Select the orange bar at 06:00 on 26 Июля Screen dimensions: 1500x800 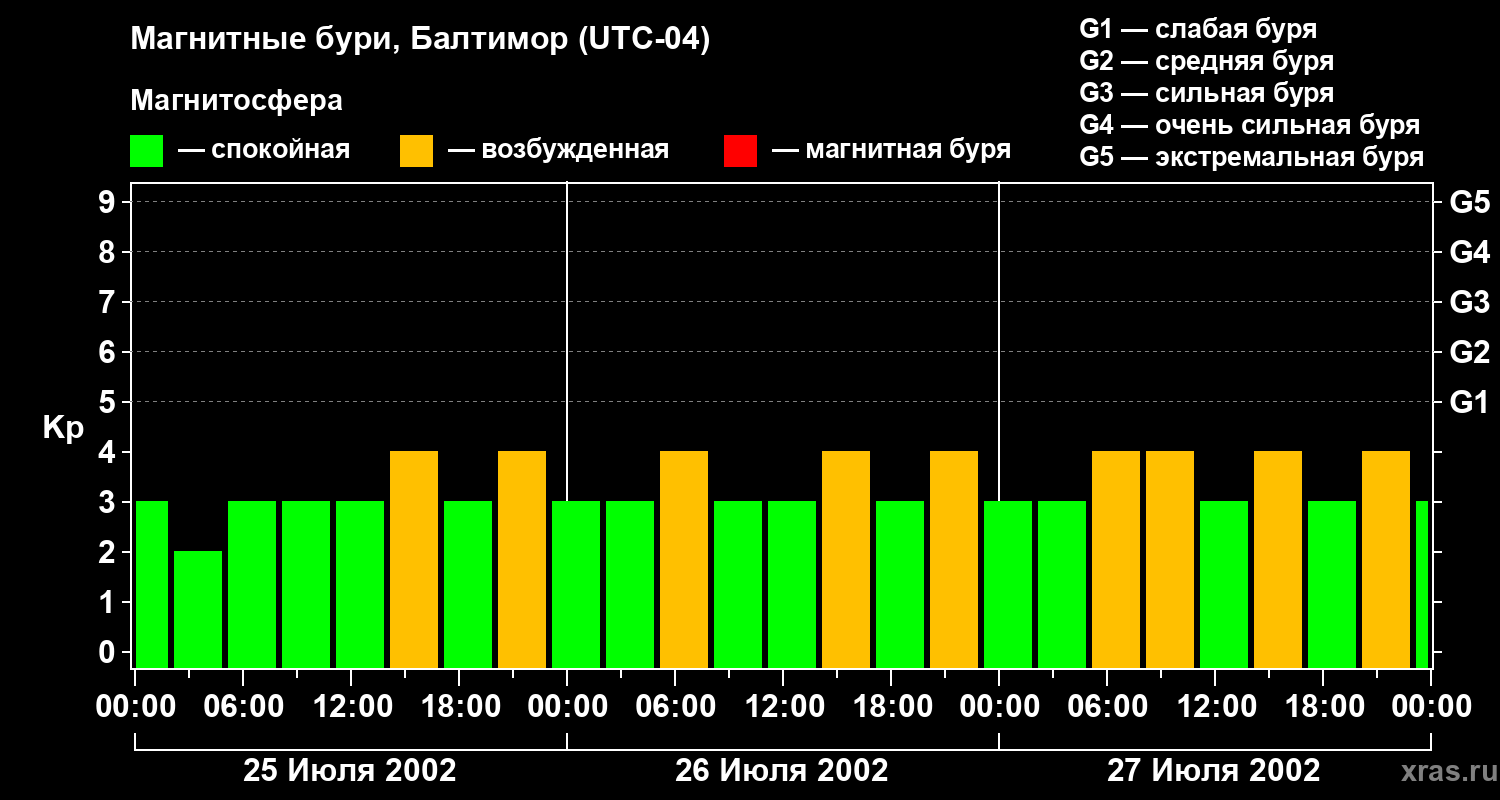click(684, 558)
